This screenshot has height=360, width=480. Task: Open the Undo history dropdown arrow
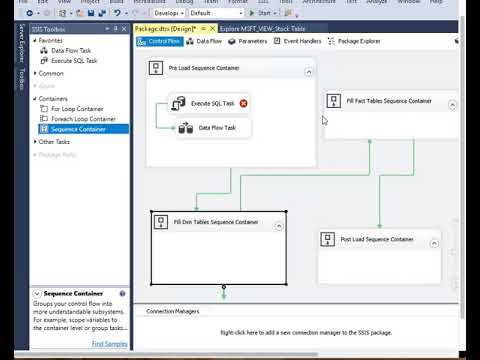click(126, 13)
